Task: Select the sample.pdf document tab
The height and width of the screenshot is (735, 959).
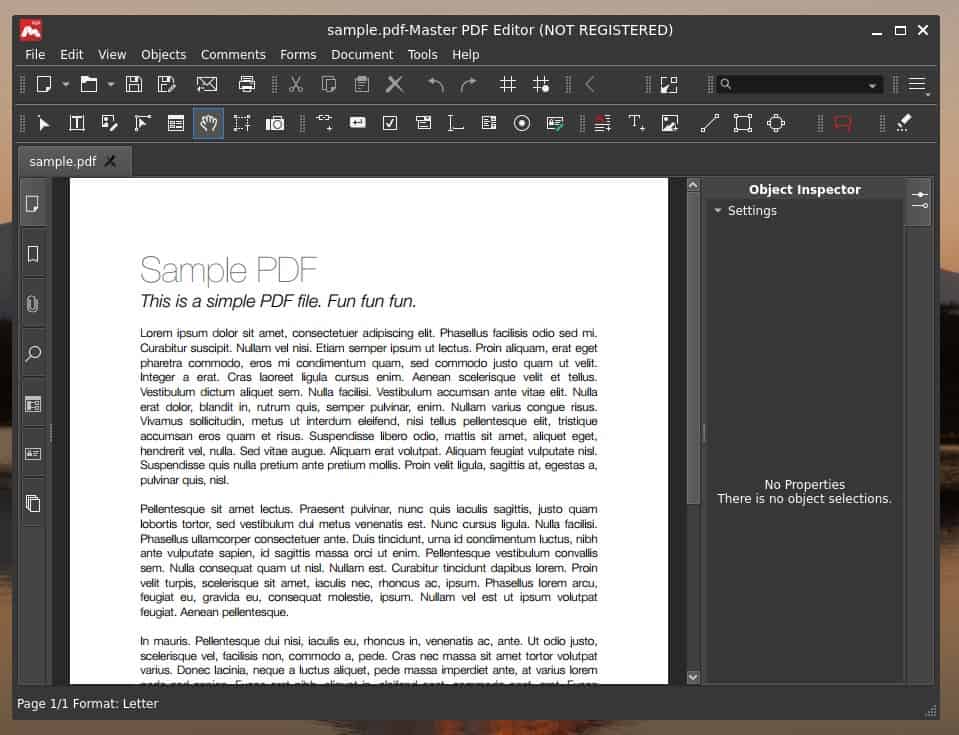Action: pos(62,160)
